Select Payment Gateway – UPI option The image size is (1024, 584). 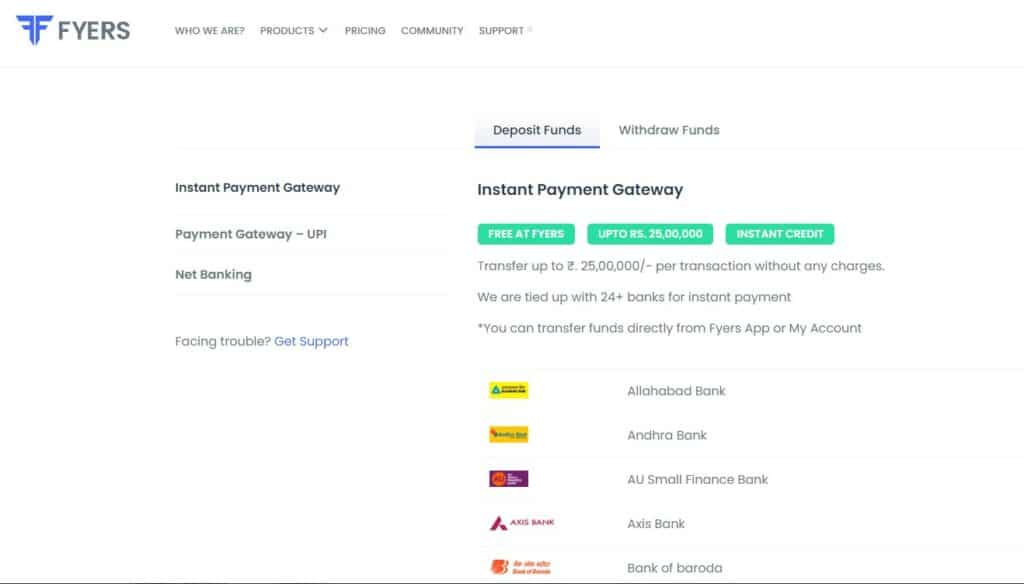point(251,234)
